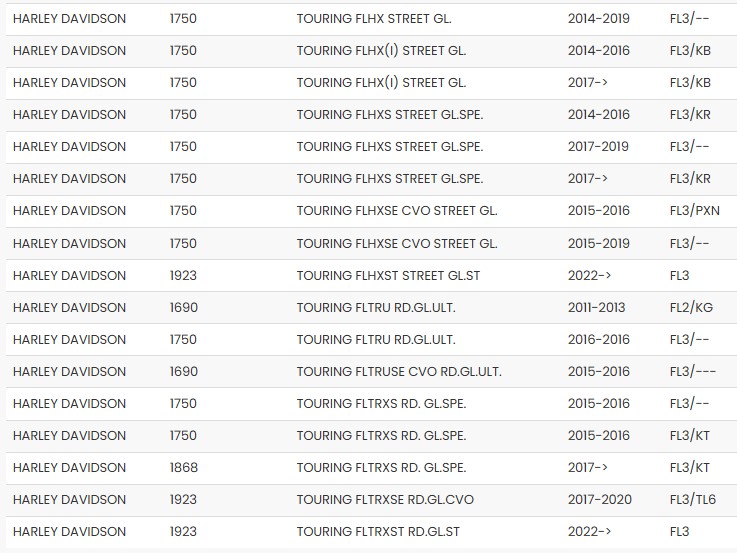Select the FL2/KG frame code
Viewport: 737px width, 553px height.
690,307
